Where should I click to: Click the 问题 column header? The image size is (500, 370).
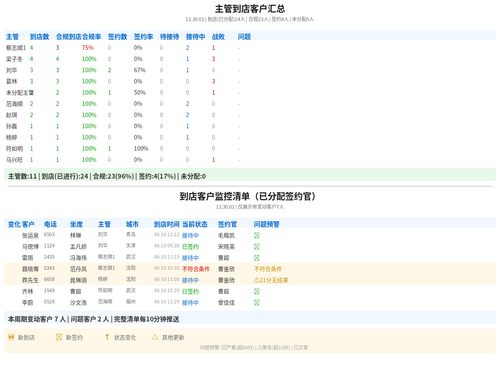[244, 37]
